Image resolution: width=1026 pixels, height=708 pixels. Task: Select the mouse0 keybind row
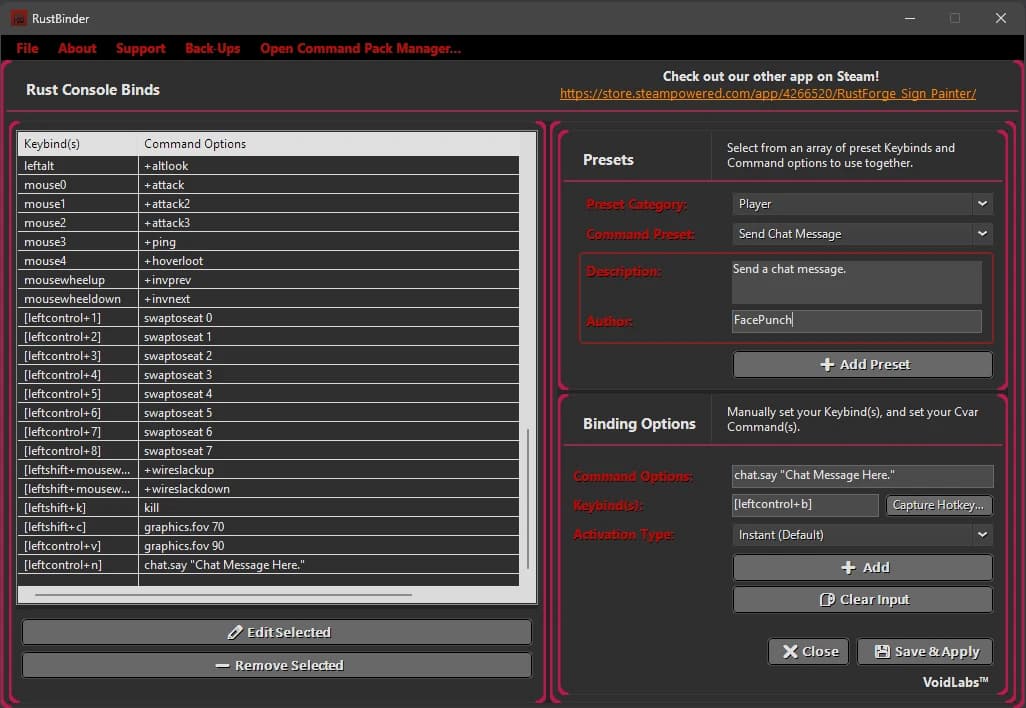coord(268,185)
